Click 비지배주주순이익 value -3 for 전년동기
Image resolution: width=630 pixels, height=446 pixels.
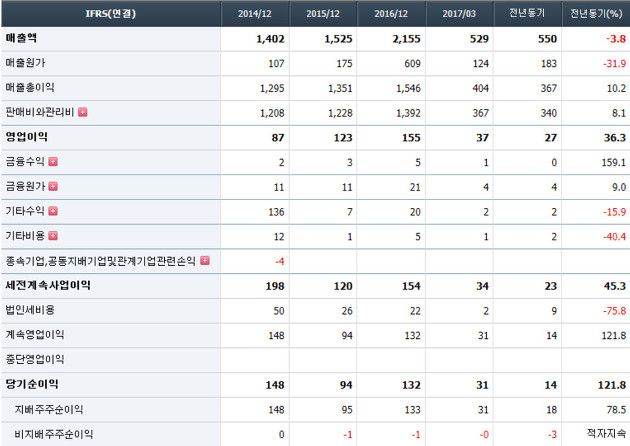(x=552, y=435)
